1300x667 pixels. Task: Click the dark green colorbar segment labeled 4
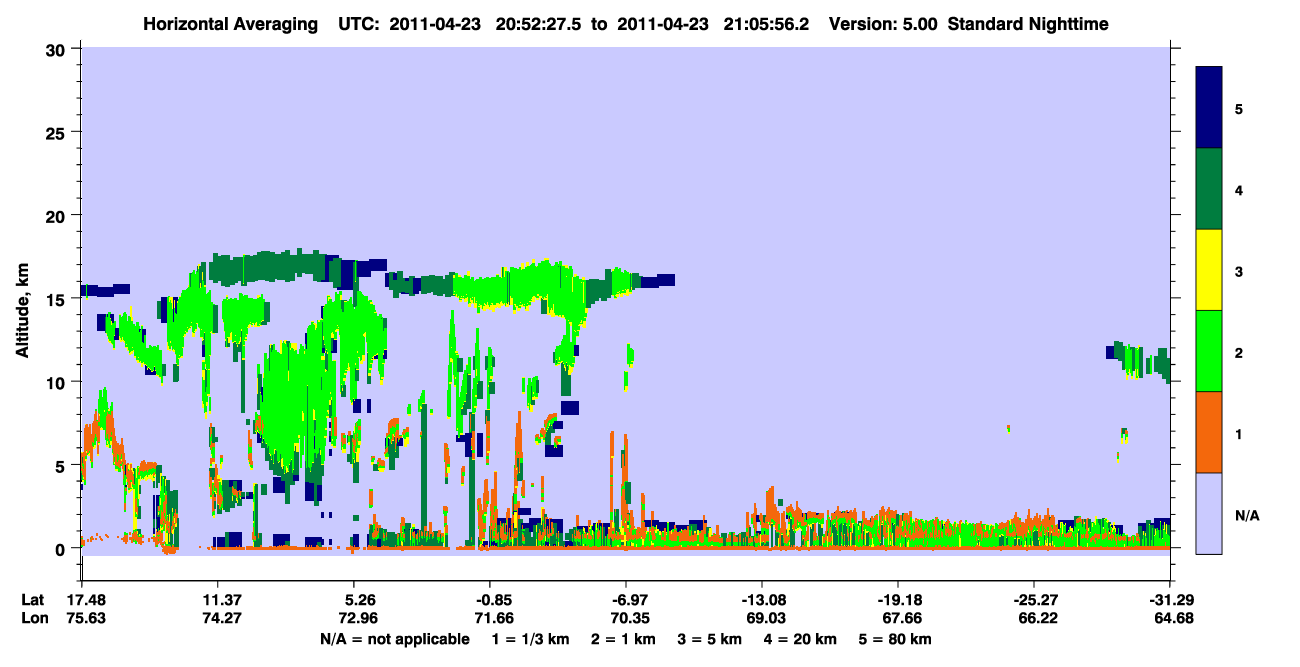pyautogui.click(x=1209, y=189)
